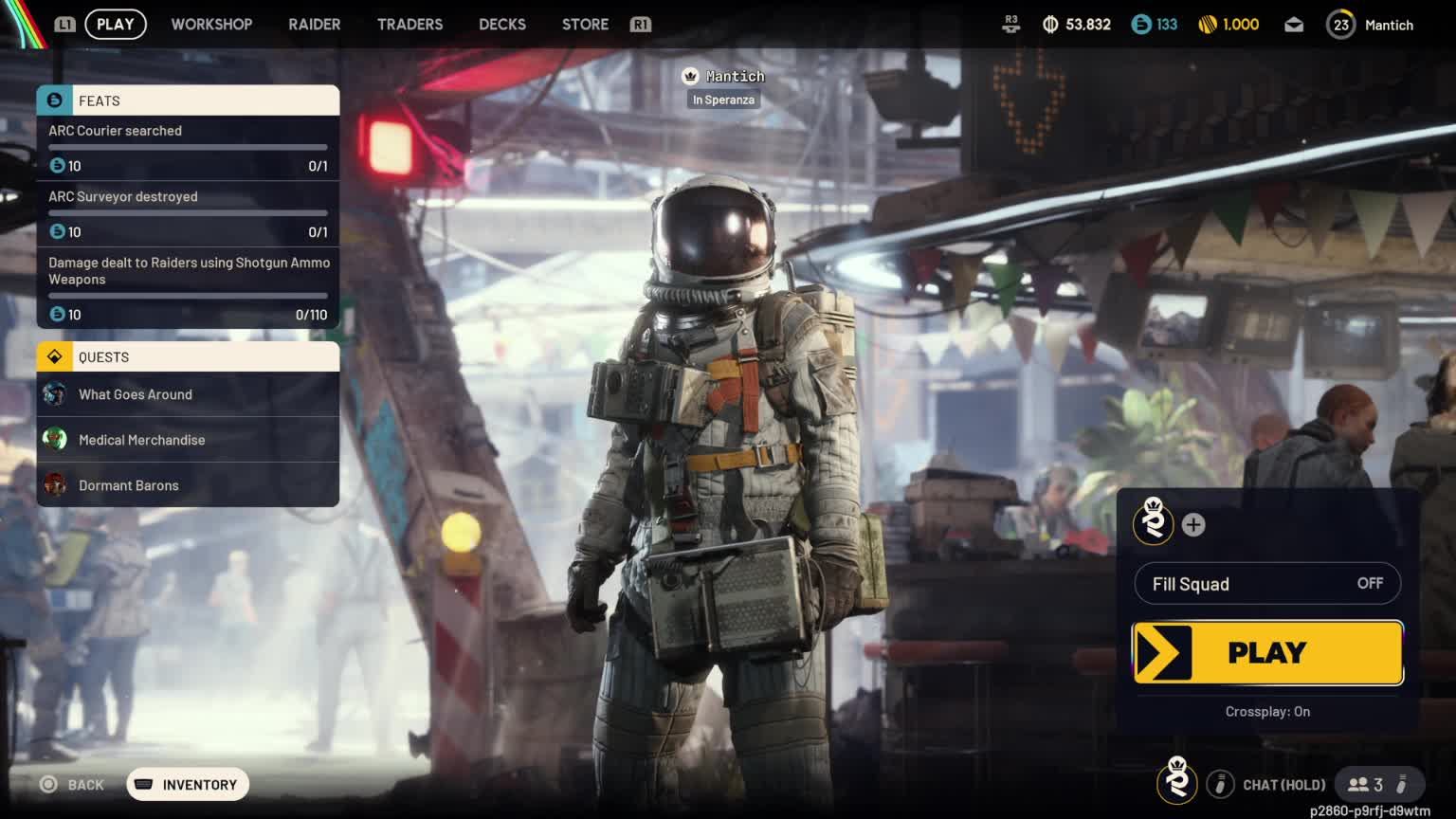Click the crown icon beside Mantich nameplate
This screenshot has height=819, width=1456.
(690, 76)
